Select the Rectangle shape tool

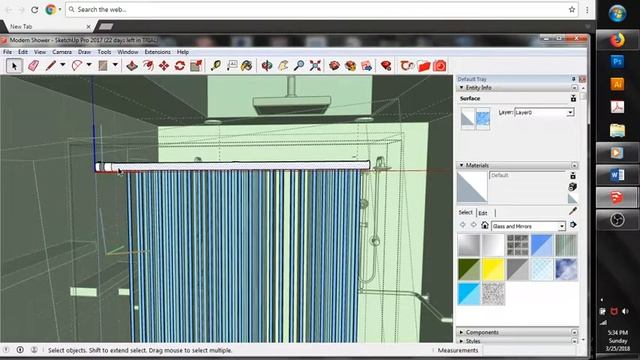pyautogui.click(x=103, y=66)
